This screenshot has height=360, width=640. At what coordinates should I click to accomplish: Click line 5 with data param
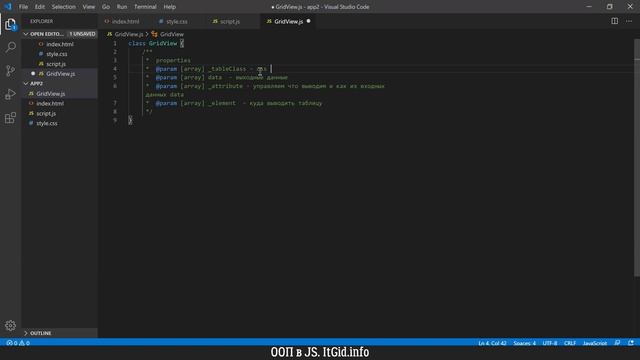(x=217, y=78)
